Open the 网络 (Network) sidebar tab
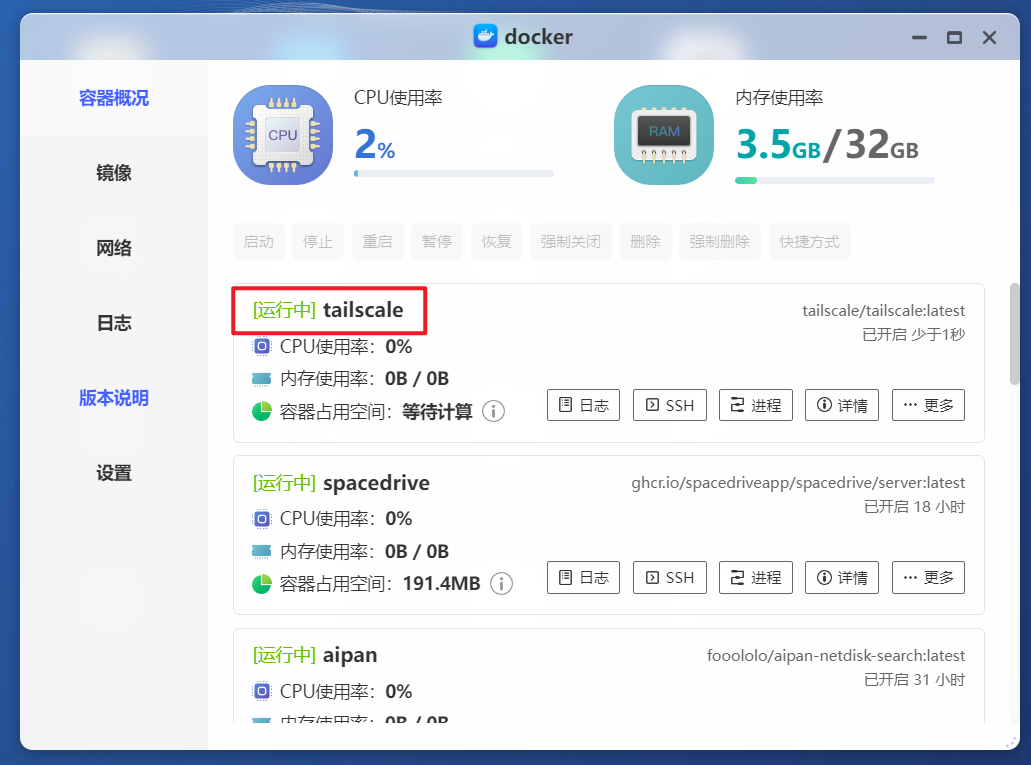1031x765 pixels. point(112,247)
